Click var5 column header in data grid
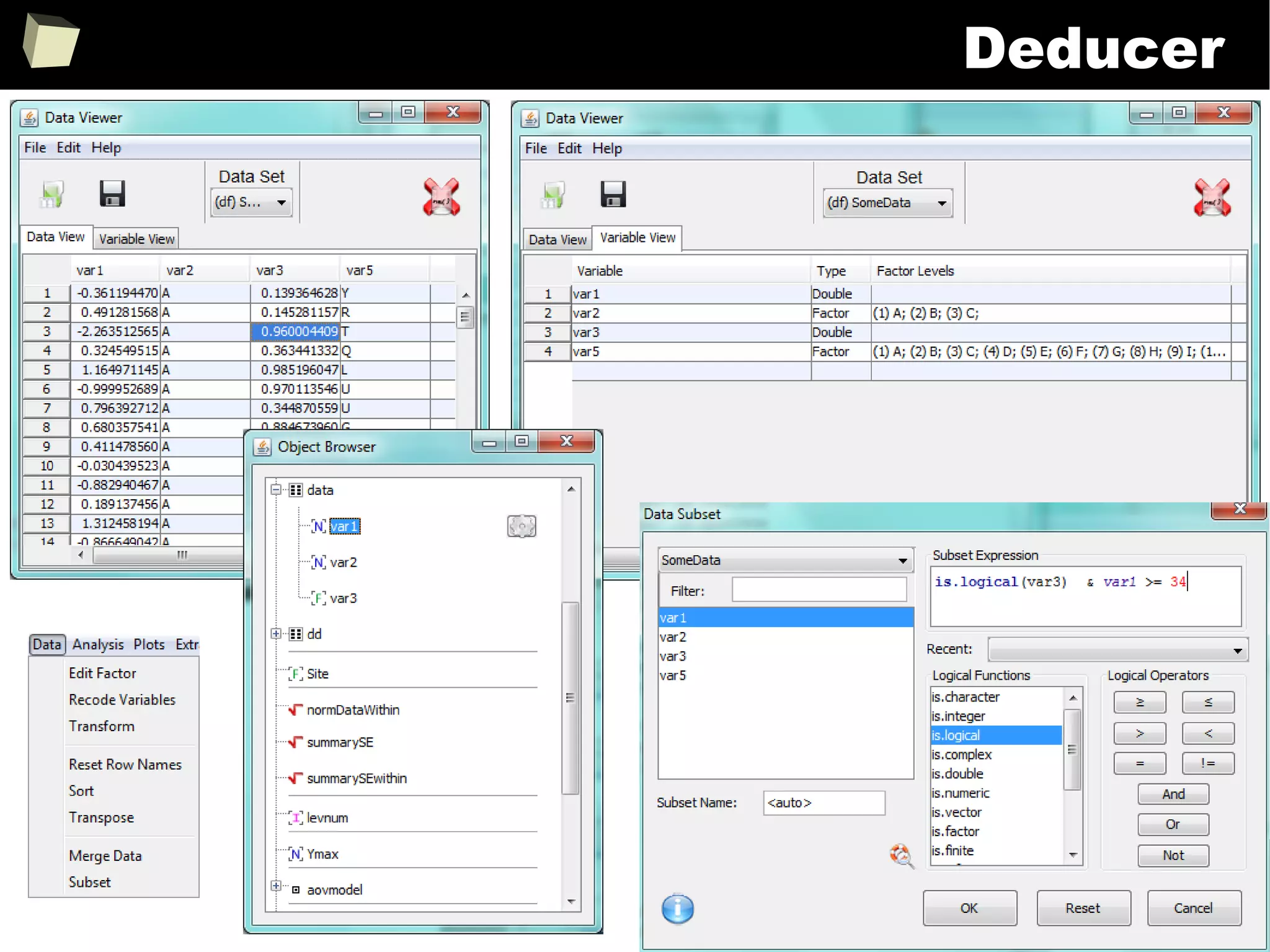The image size is (1270, 952). click(384, 270)
